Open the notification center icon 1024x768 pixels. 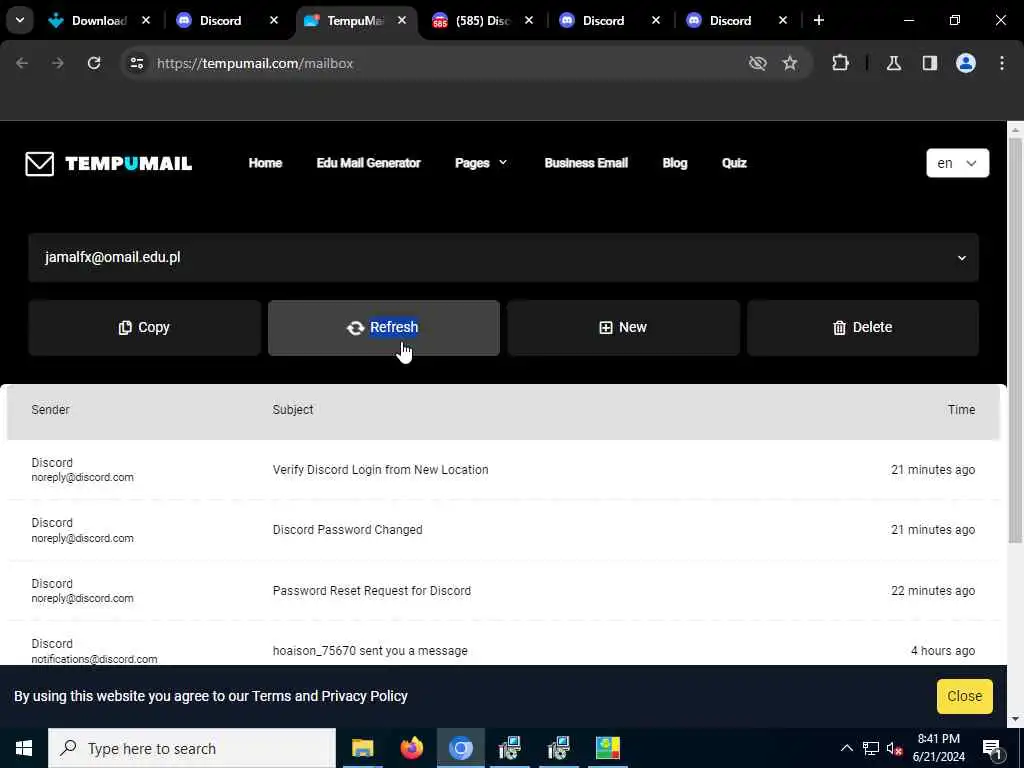point(992,749)
